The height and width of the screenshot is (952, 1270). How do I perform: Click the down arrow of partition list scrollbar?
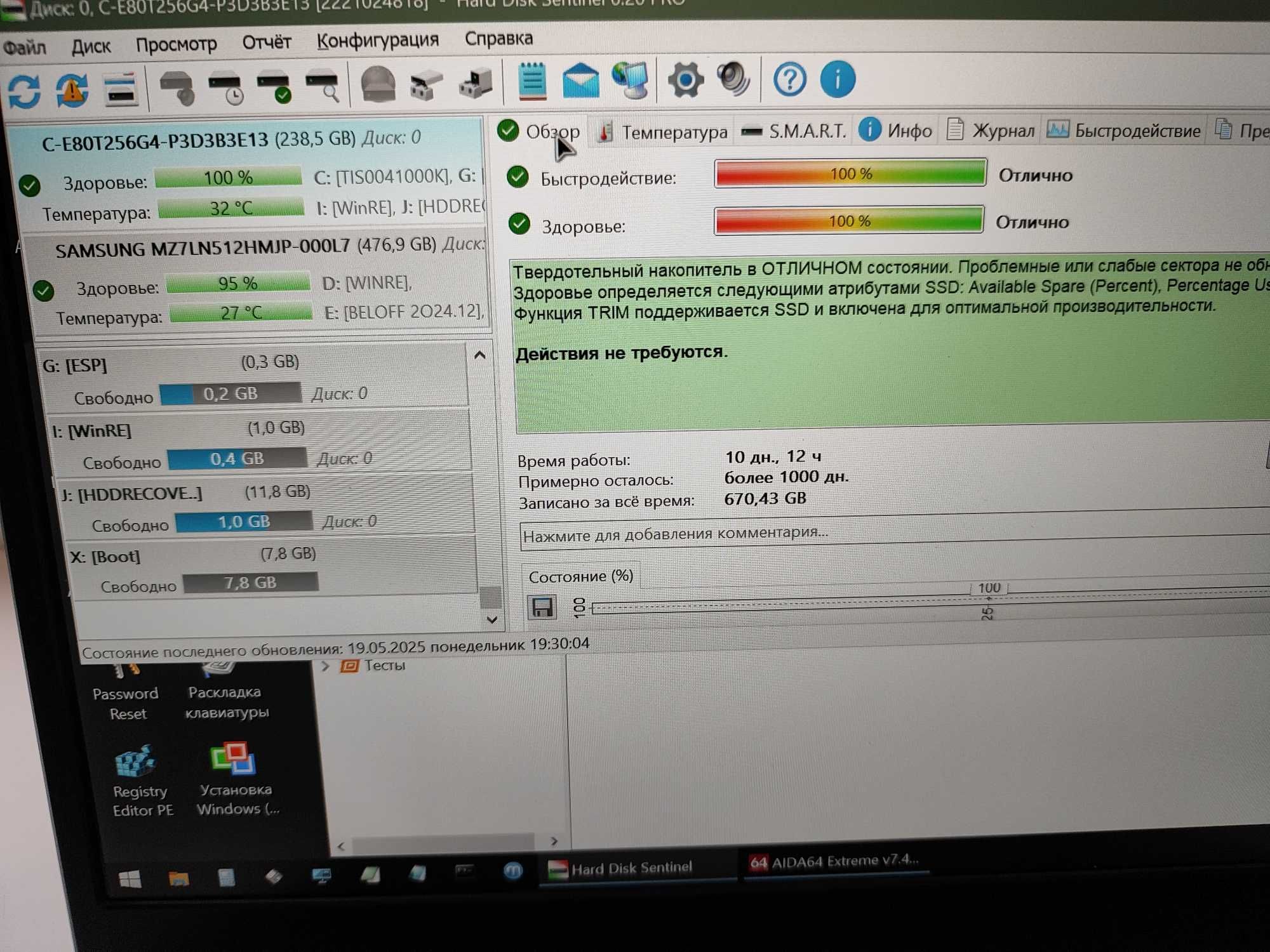click(x=491, y=620)
